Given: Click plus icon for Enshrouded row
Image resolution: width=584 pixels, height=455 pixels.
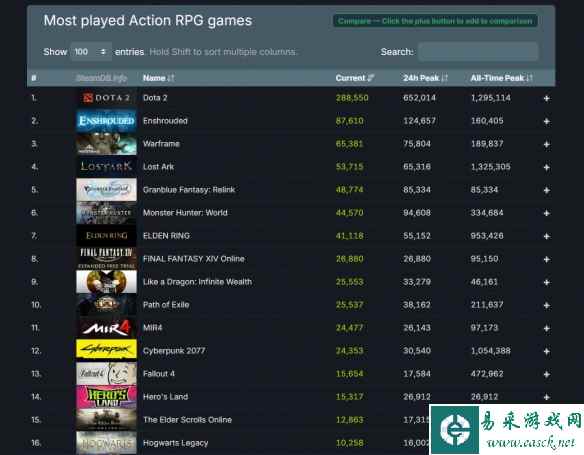Looking at the screenshot, I should (546, 121).
